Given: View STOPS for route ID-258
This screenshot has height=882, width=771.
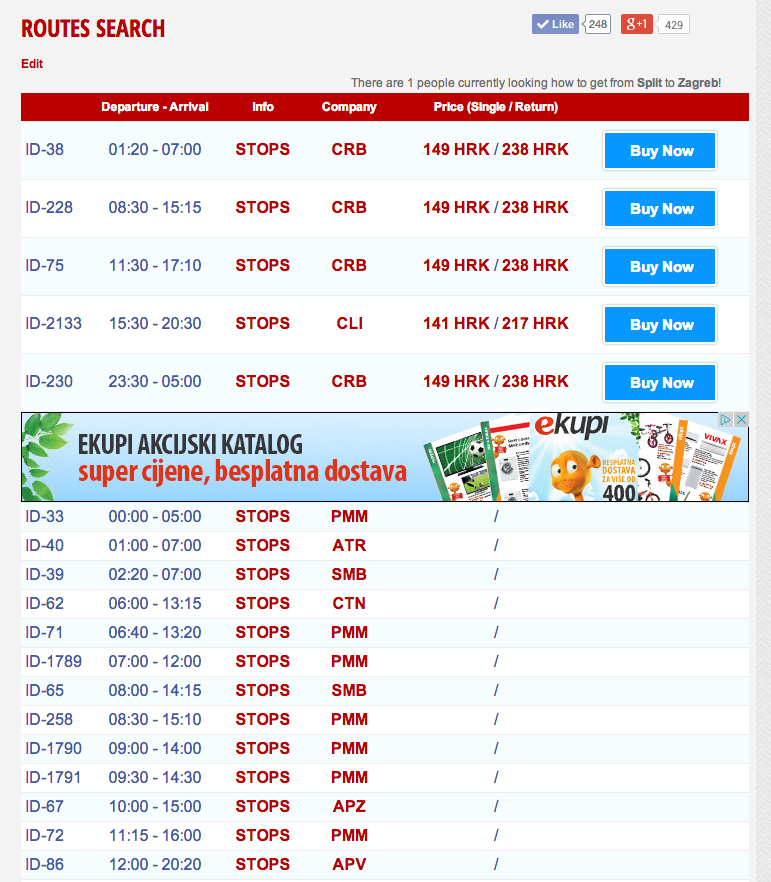Looking at the screenshot, I should point(263,719).
